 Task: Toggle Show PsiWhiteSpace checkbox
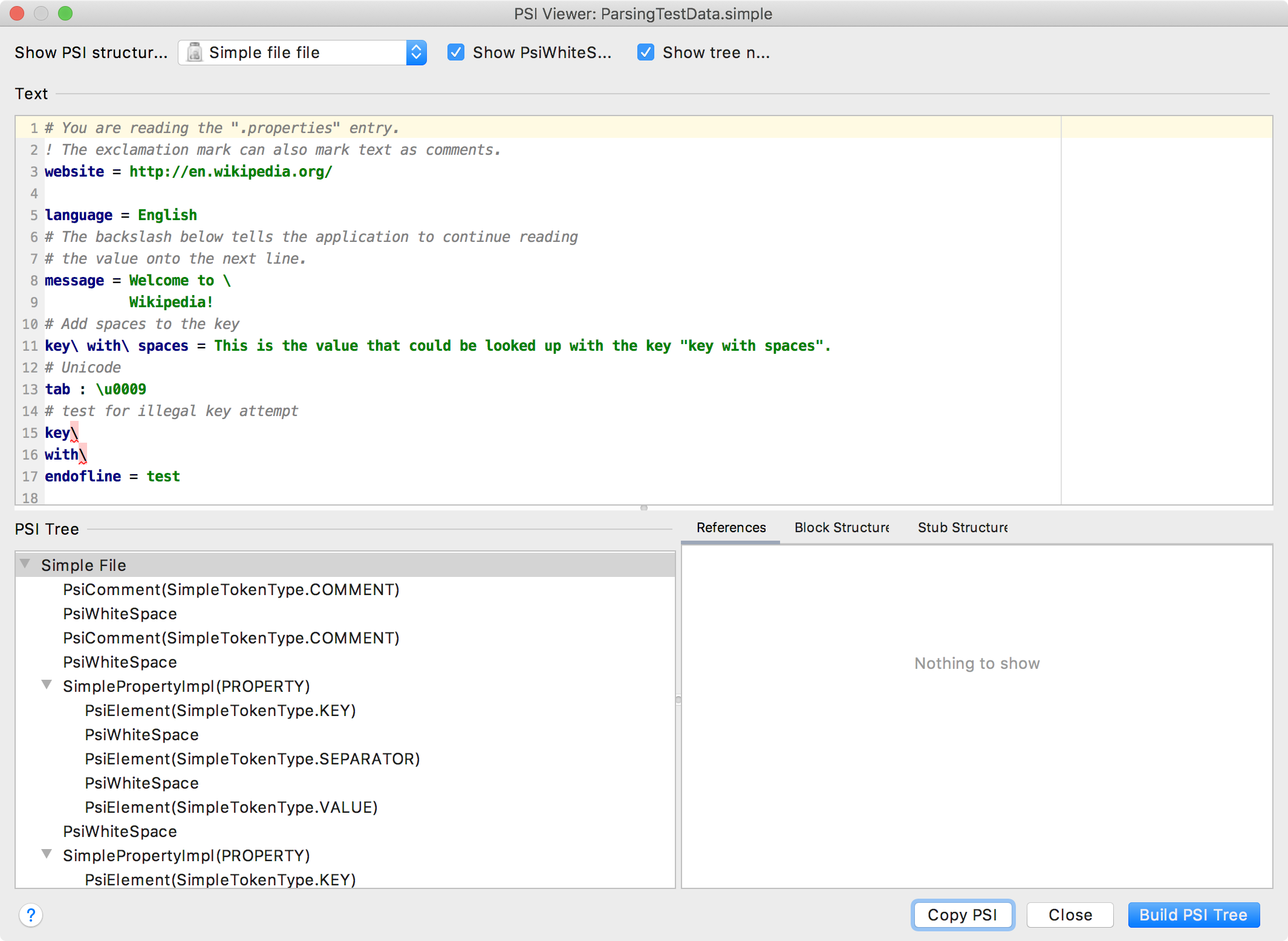(x=456, y=53)
